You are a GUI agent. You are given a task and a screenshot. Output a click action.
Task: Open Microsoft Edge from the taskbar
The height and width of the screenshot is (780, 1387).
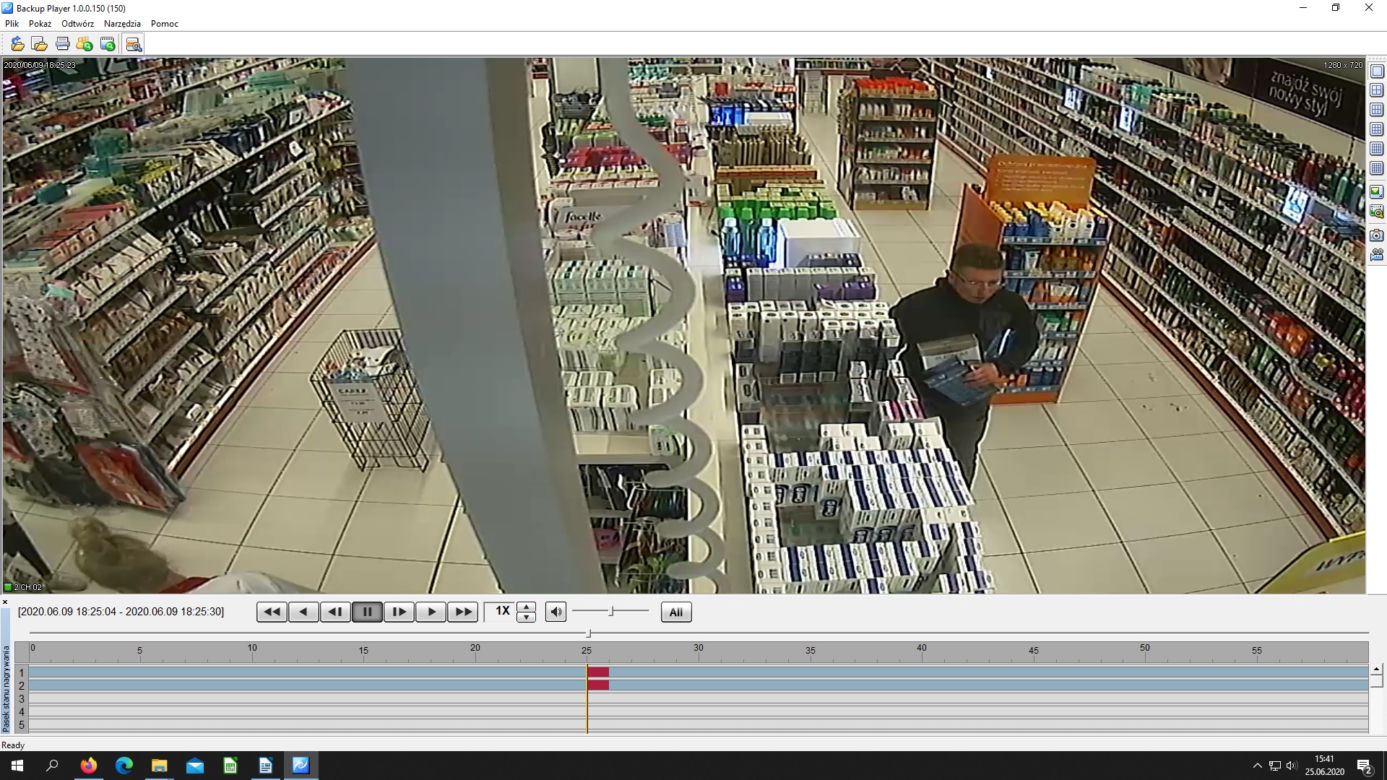pos(124,766)
